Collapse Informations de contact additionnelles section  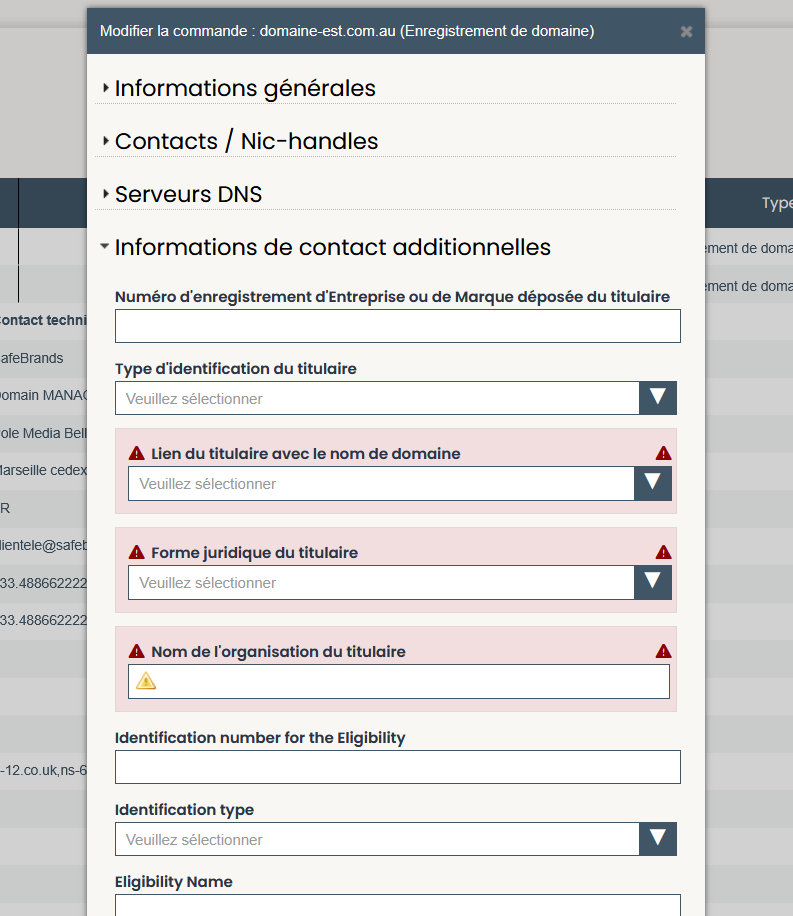[x=332, y=247]
